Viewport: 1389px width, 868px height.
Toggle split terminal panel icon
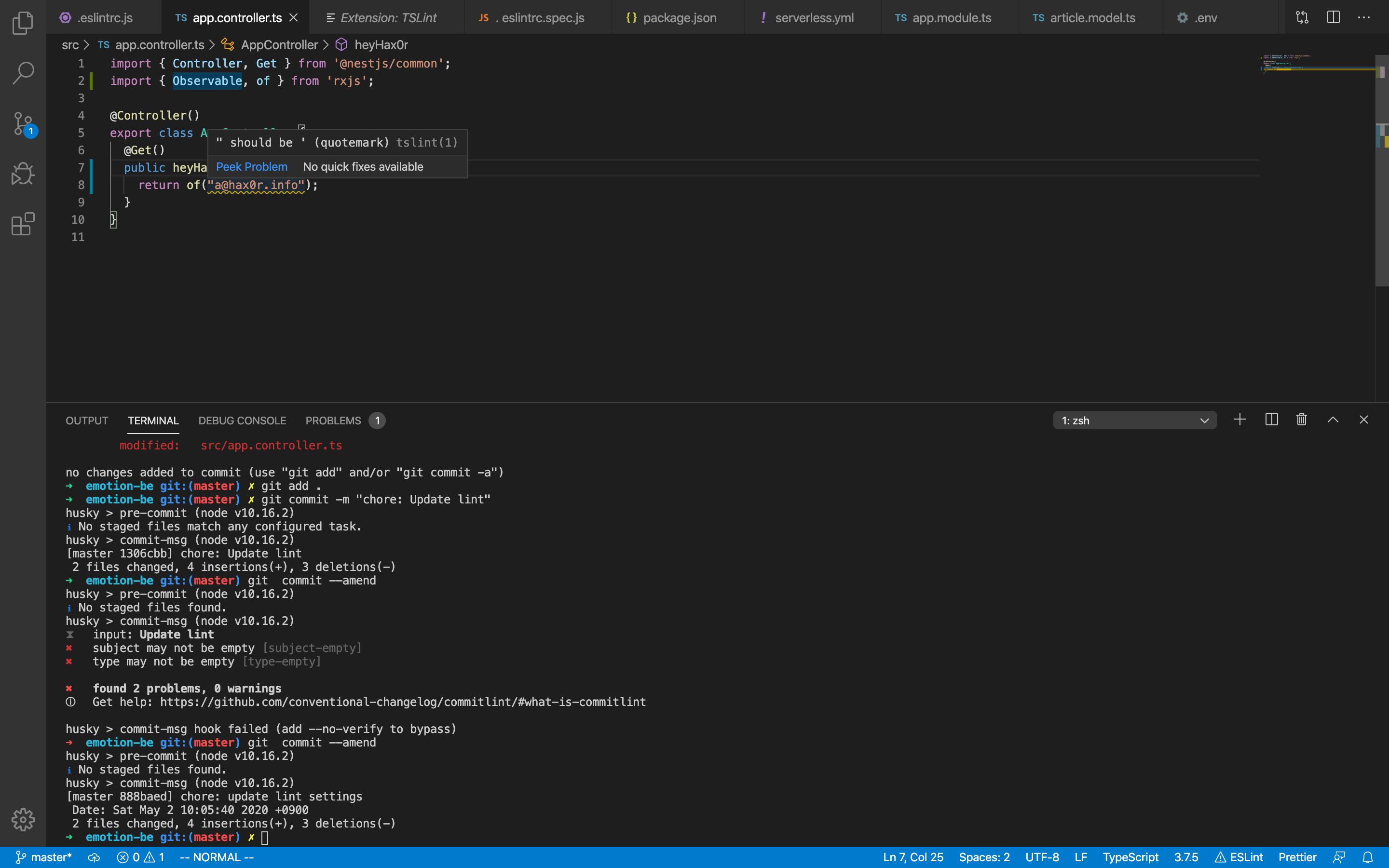(1271, 420)
